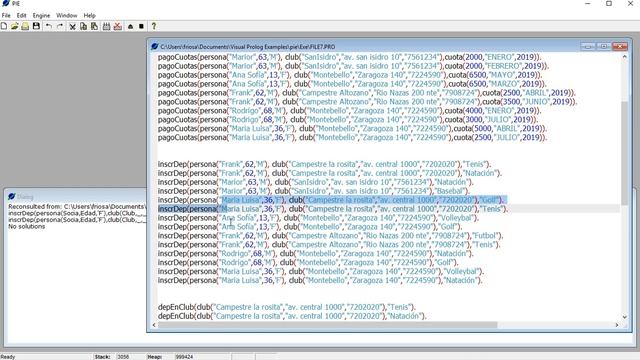Click the depEnClub la rosita "Tenis" line
Image resolution: width=640 pixels, height=360 pixels.
287,307
